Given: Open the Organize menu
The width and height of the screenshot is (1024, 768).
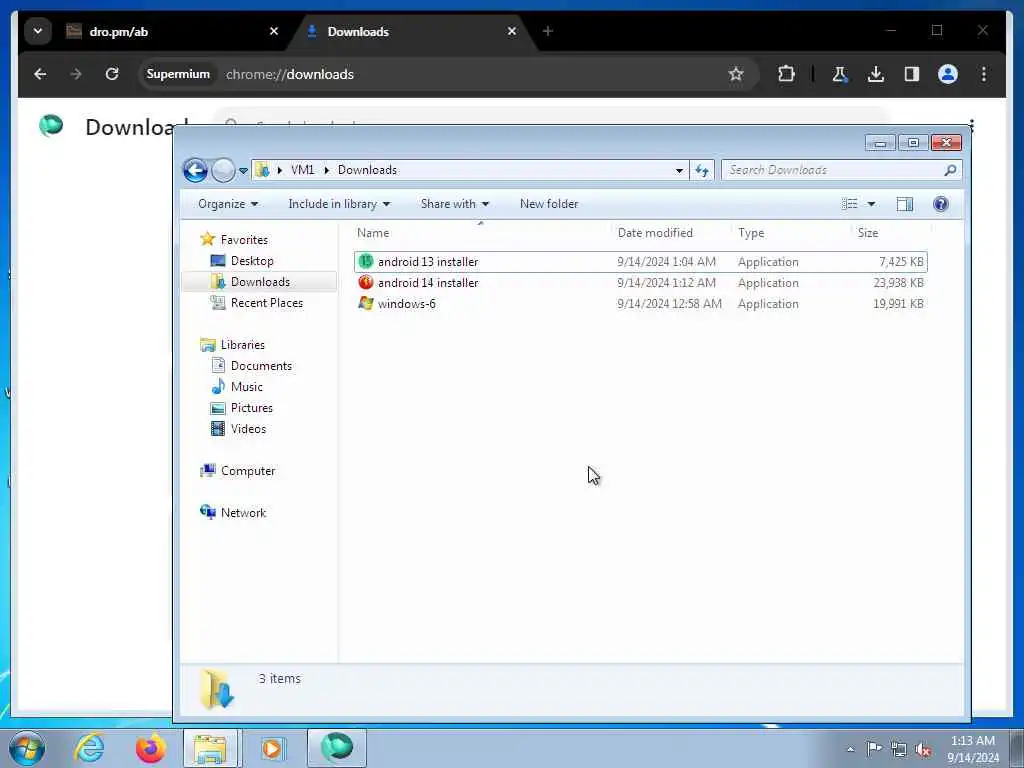Looking at the screenshot, I should point(228,204).
